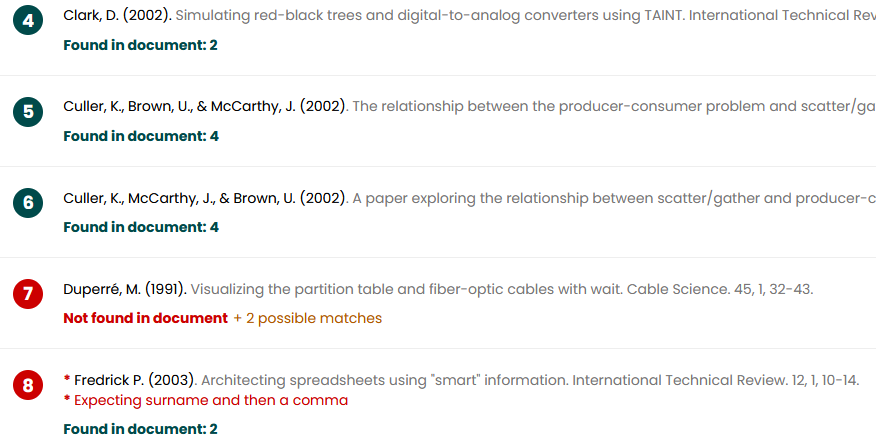Click 'Found in document: 4' under reference 6

click(x=141, y=227)
